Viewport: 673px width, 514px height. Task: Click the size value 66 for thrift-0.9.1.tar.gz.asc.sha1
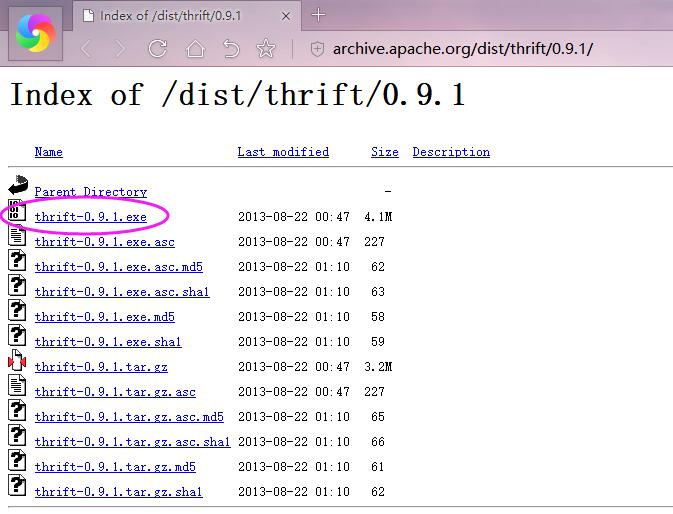coord(378,441)
